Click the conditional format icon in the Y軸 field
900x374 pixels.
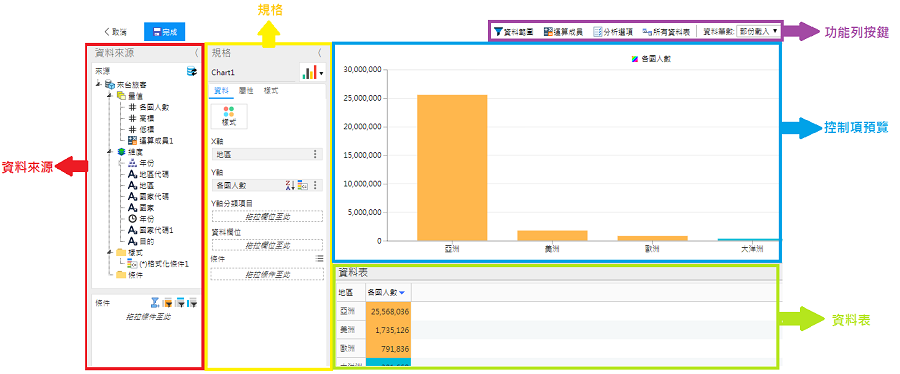click(x=302, y=185)
